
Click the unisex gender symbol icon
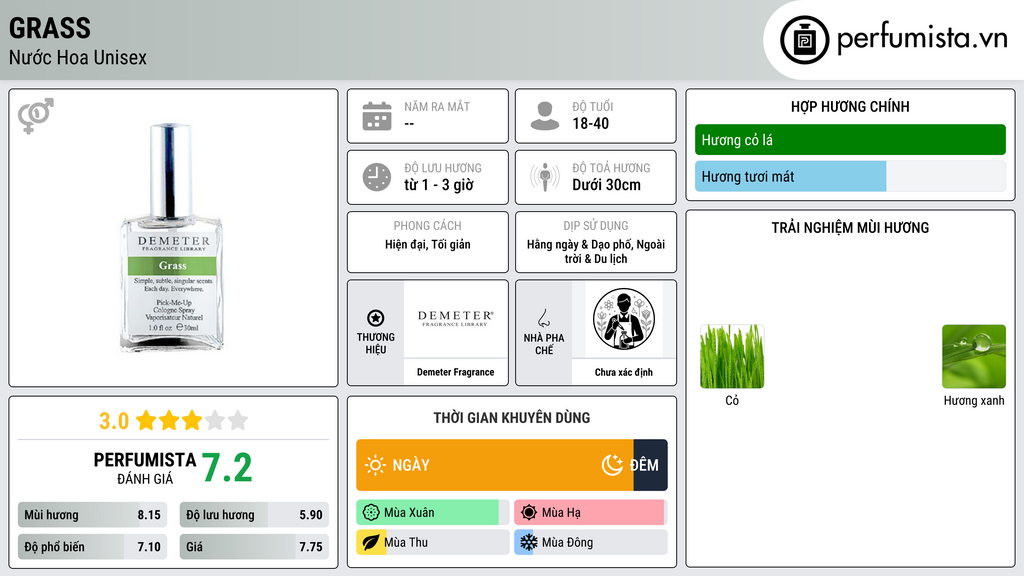(36, 116)
